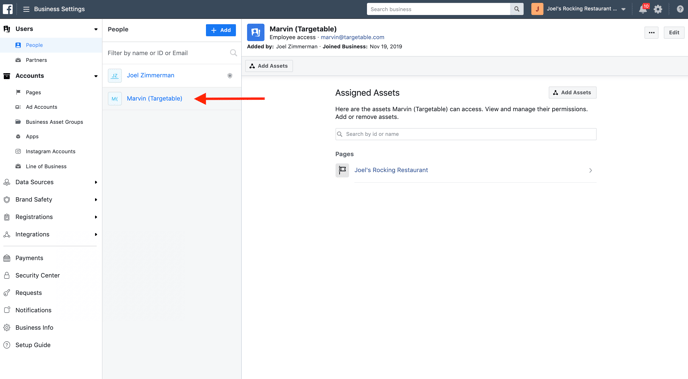
Task: Click the Users section icon
Action: point(7,29)
